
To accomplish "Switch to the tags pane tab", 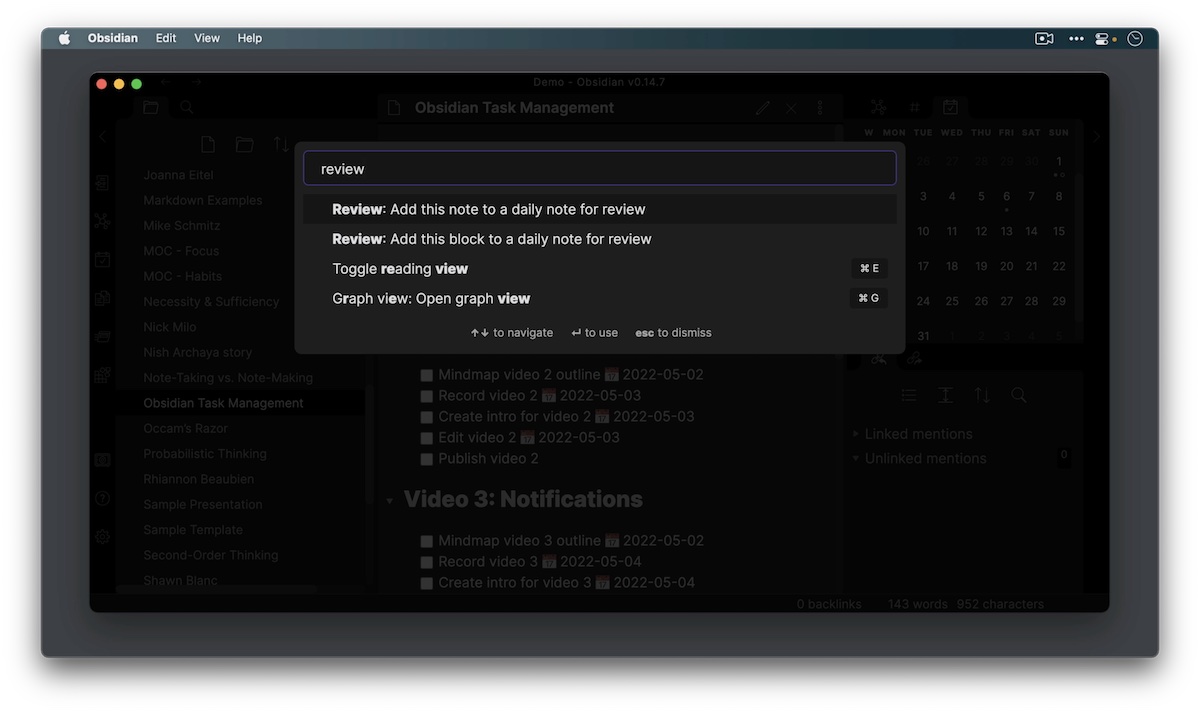I will [x=914, y=107].
